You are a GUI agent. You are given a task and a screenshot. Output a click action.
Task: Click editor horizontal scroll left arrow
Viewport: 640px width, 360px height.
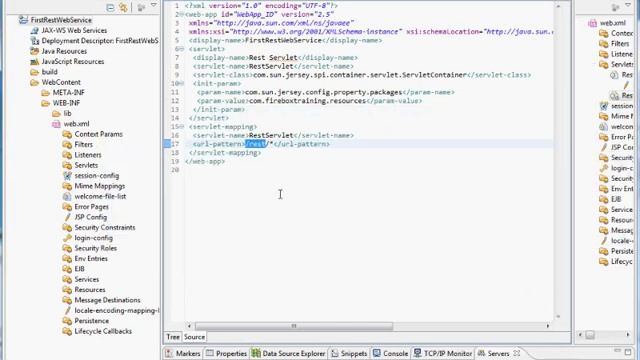[x=189, y=326]
